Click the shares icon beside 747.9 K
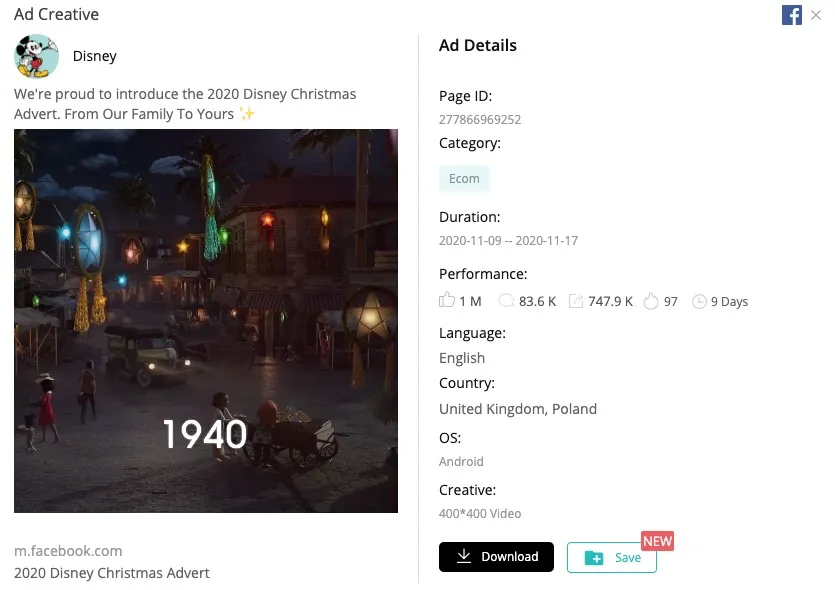 pos(575,301)
